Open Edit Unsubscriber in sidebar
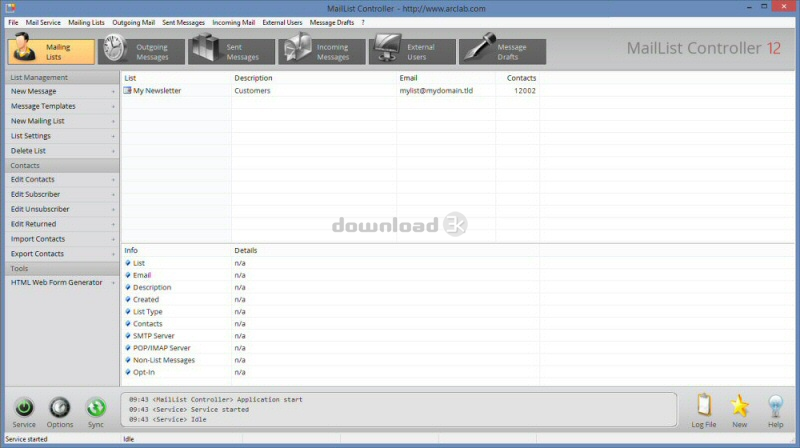This screenshot has width=800, height=448. (x=62, y=209)
